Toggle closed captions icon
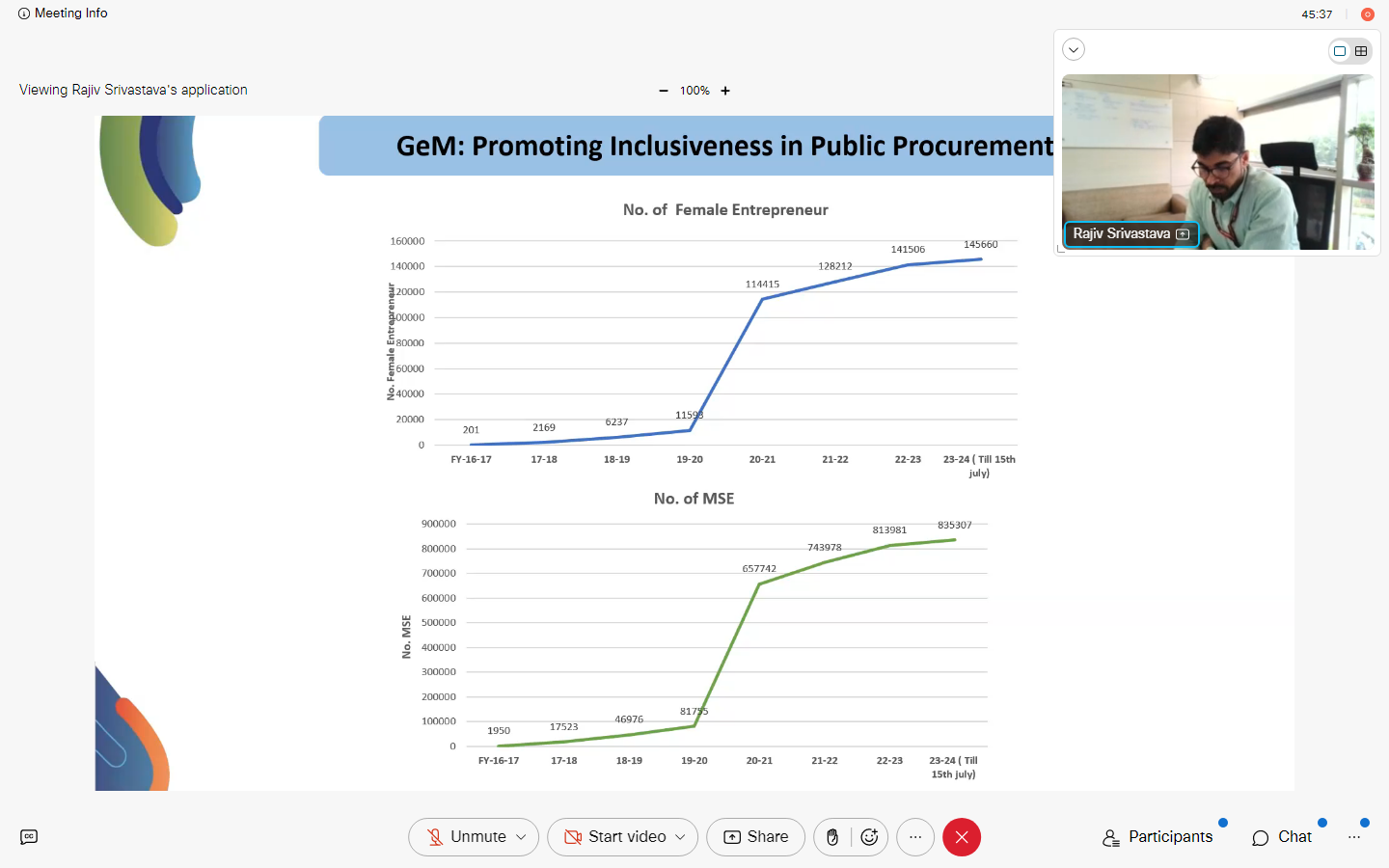 pyautogui.click(x=29, y=837)
